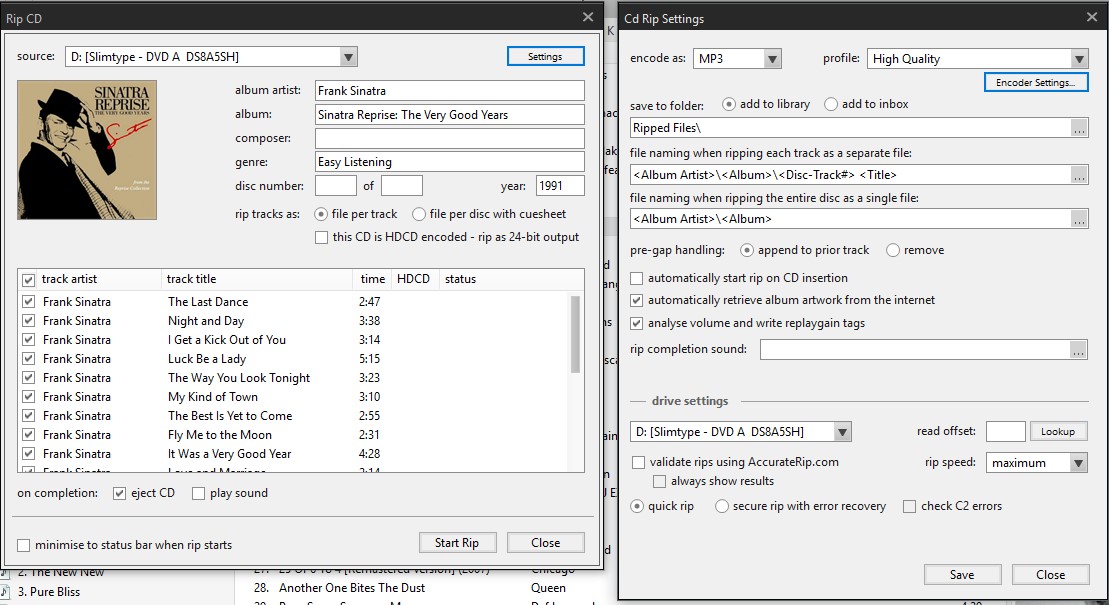1109x605 pixels.
Task: Uncheck eject CD on completion
Action: click(x=120, y=493)
